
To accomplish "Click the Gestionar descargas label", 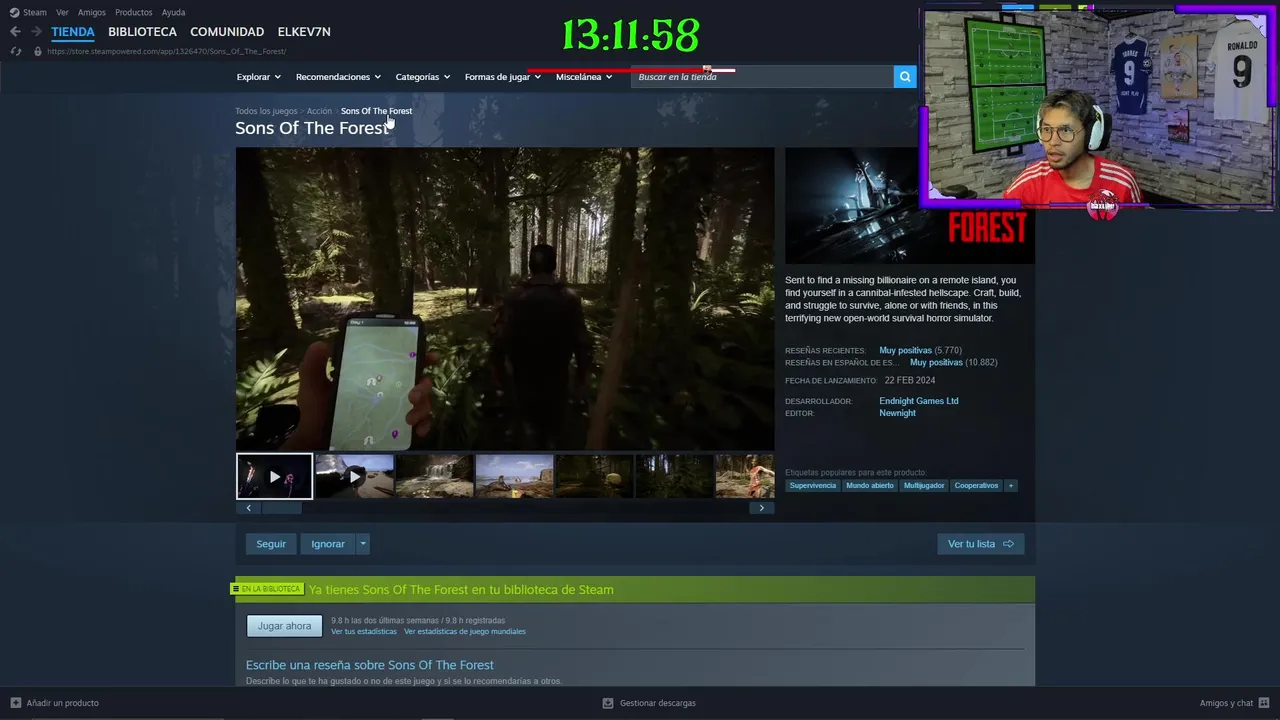I will pos(658,703).
